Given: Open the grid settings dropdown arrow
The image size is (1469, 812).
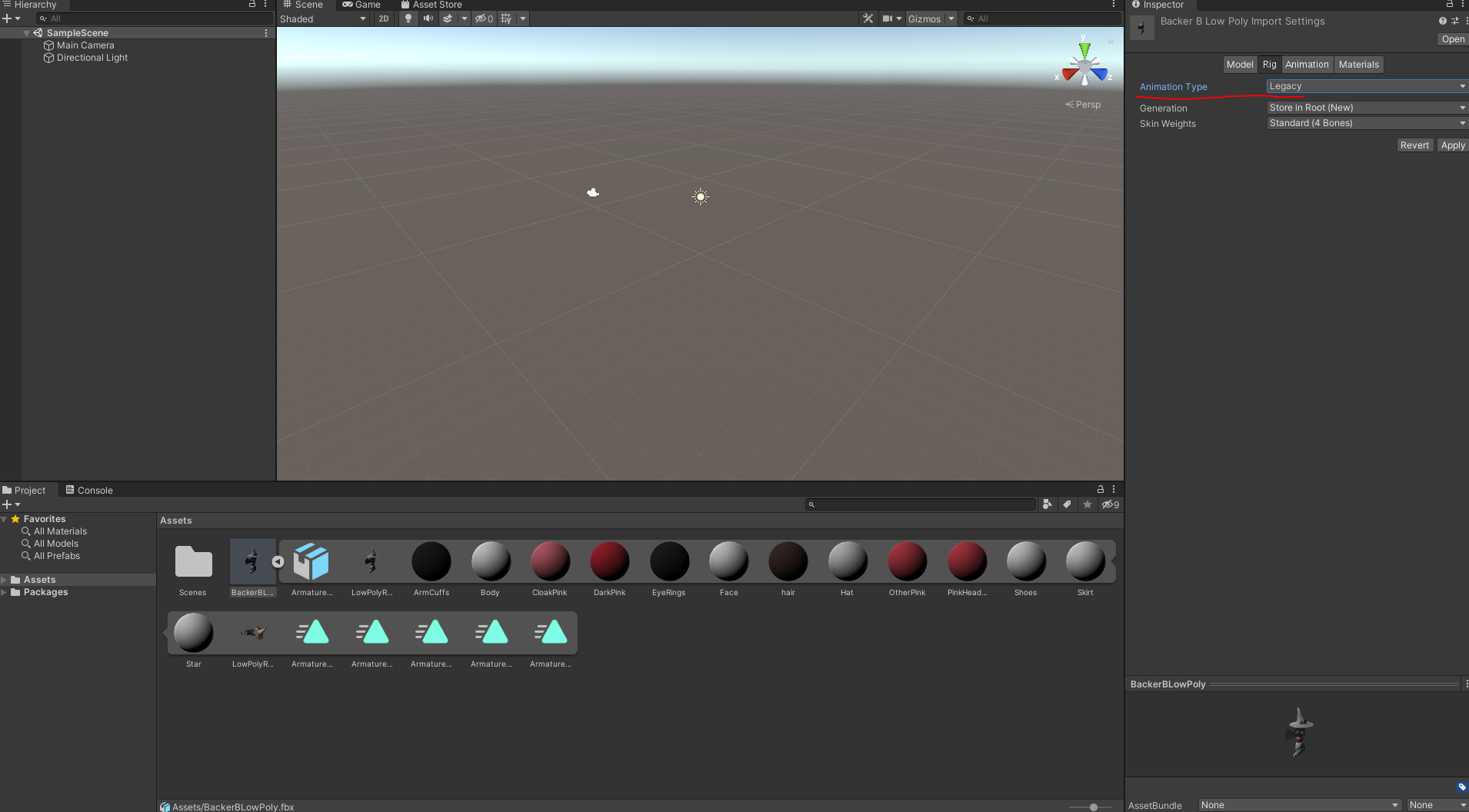Looking at the screenshot, I should pos(523,18).
